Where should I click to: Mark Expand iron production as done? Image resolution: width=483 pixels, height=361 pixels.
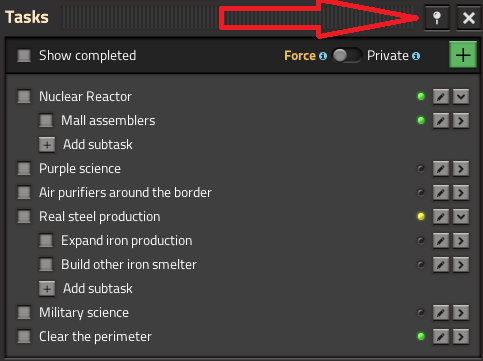46,241
